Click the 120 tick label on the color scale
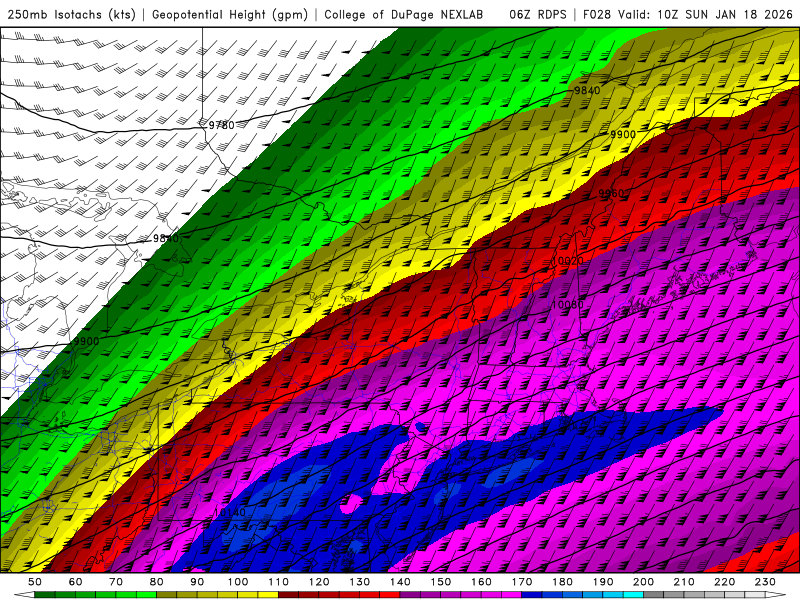The image size is (800, 600). pyautogui.click(x=319, y=582)
